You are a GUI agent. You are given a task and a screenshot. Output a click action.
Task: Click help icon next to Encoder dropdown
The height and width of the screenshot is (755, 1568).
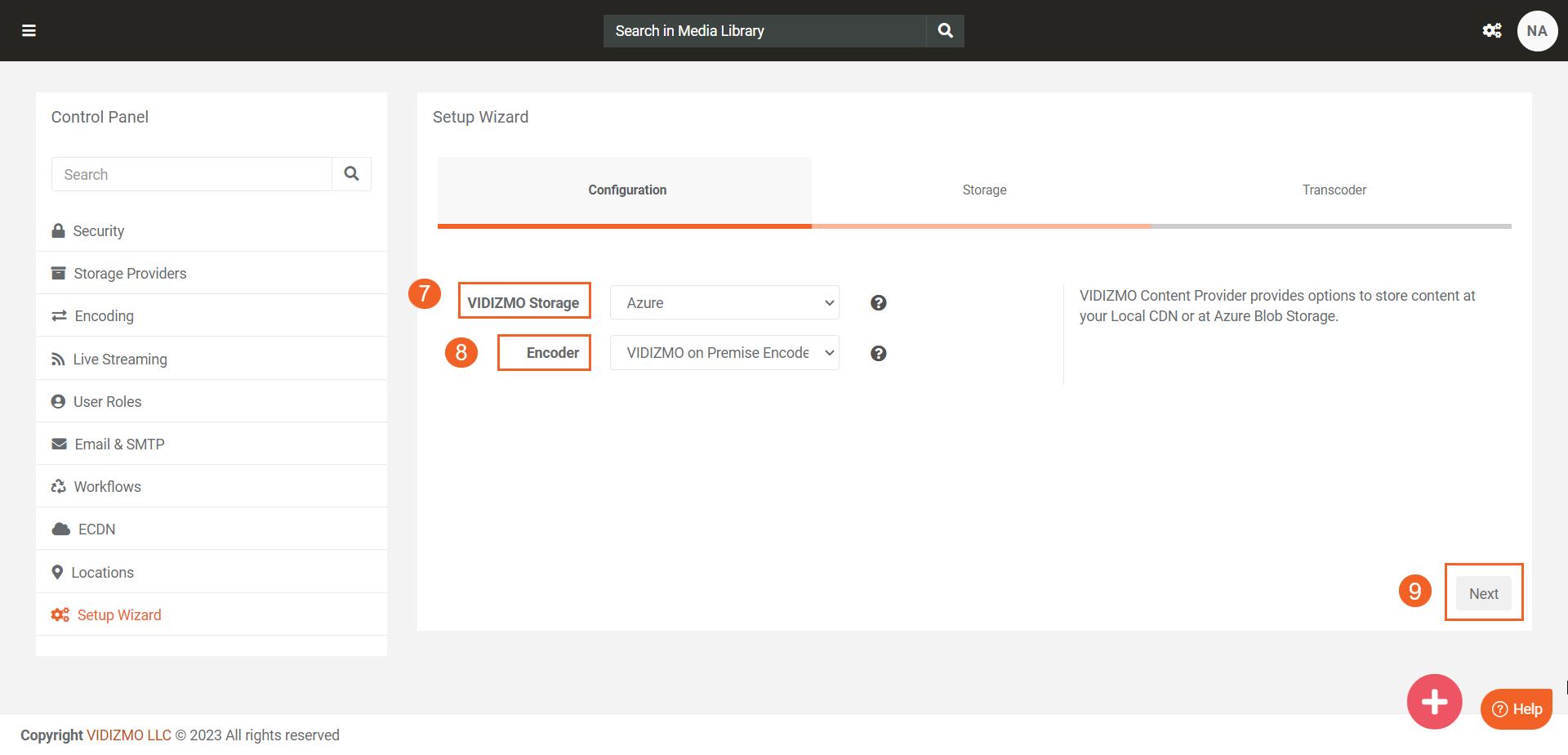tap(878, 354)
